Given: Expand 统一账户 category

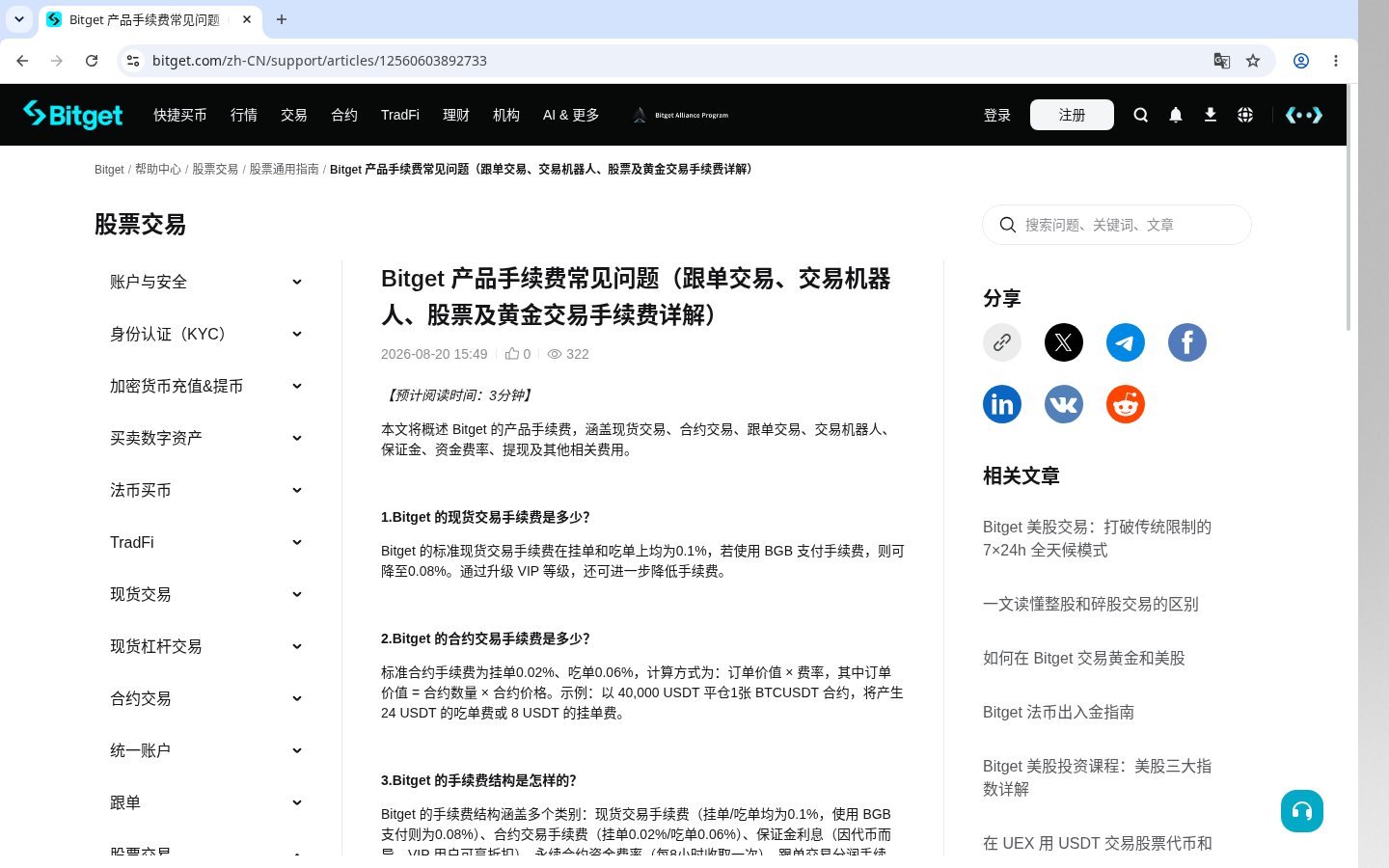Looking at the screenshot, I should click(206, 750).
